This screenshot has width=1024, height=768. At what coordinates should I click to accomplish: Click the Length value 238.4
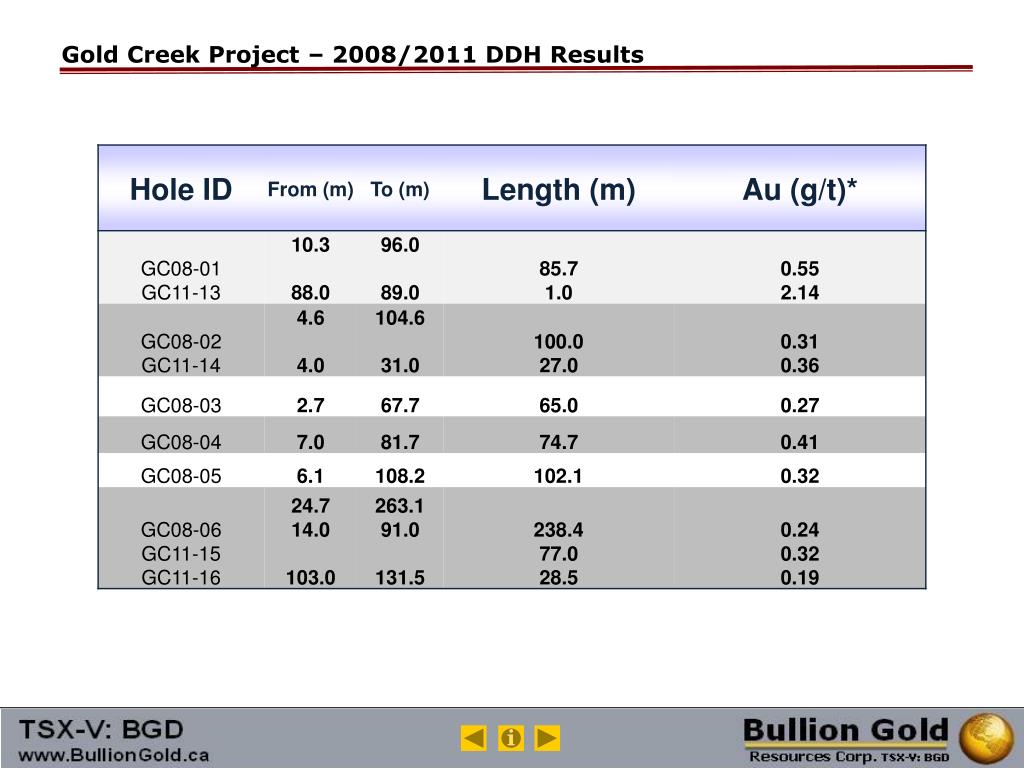click(x=558, y=530)
